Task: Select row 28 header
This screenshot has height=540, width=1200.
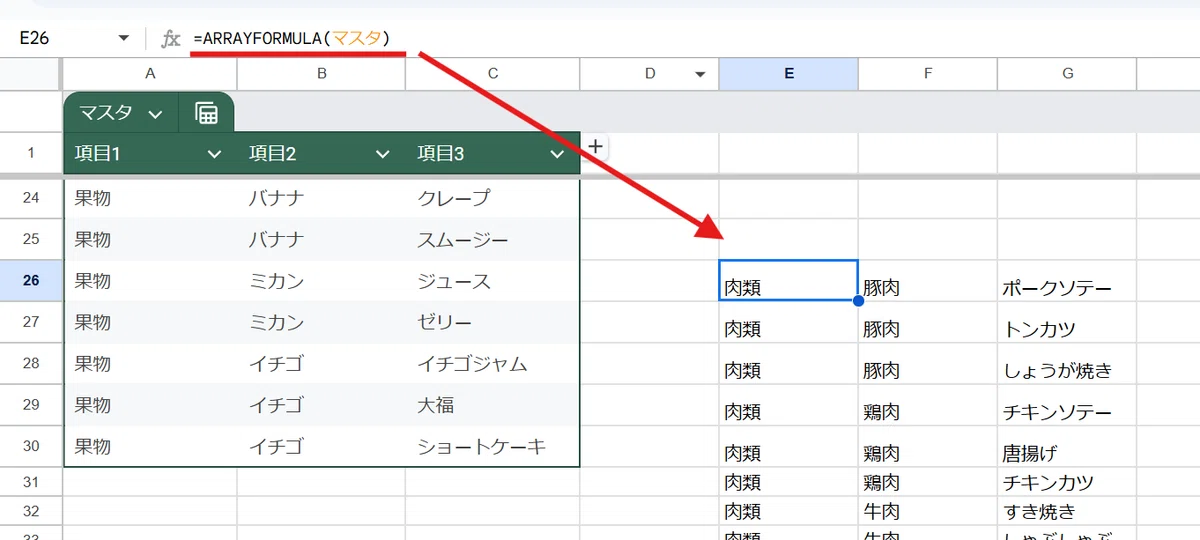Action: tap(31, 364)
